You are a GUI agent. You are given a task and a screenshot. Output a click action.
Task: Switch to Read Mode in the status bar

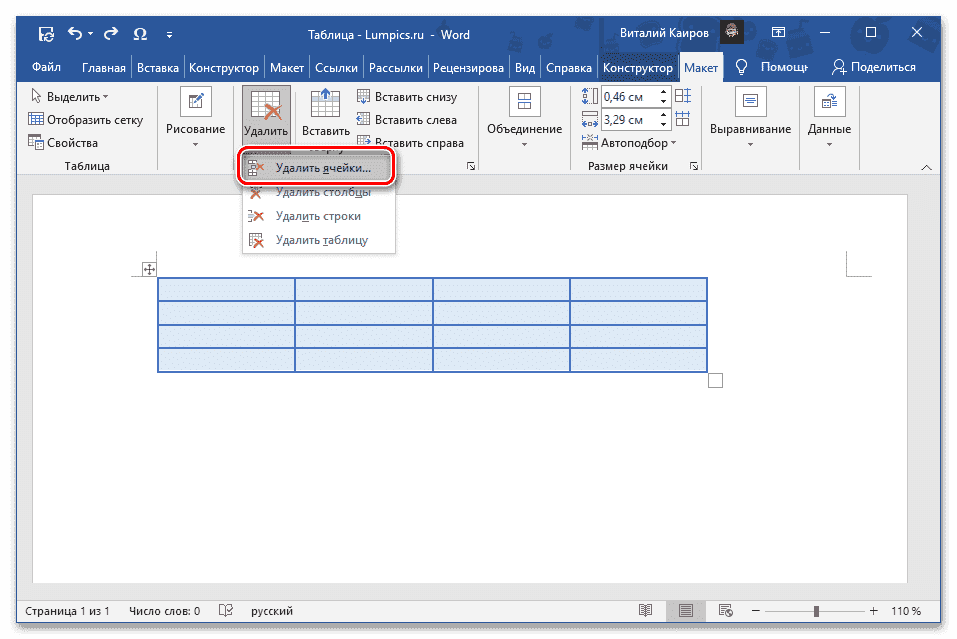(645, 610)
